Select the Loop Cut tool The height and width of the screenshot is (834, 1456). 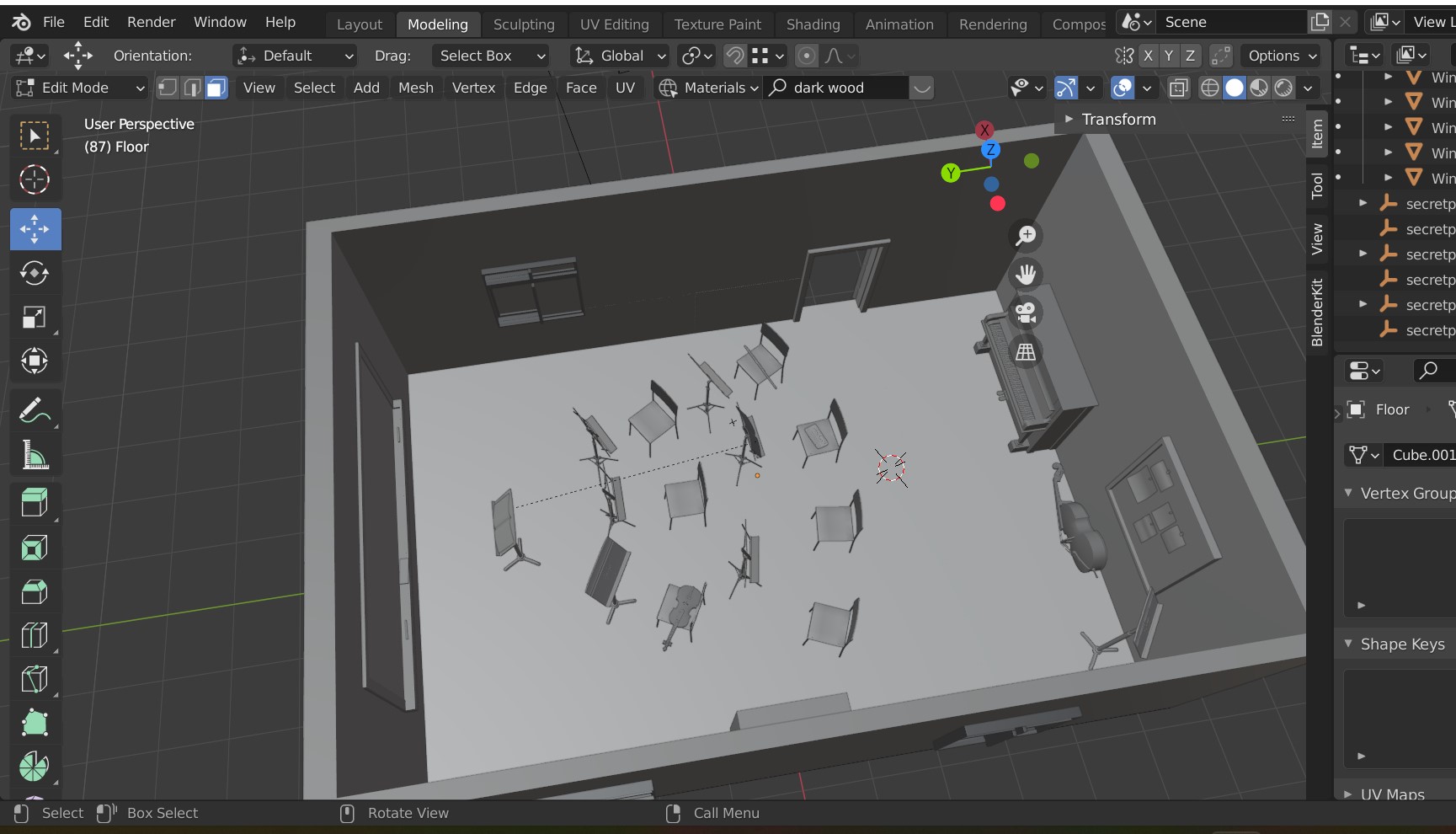point(35,635)
